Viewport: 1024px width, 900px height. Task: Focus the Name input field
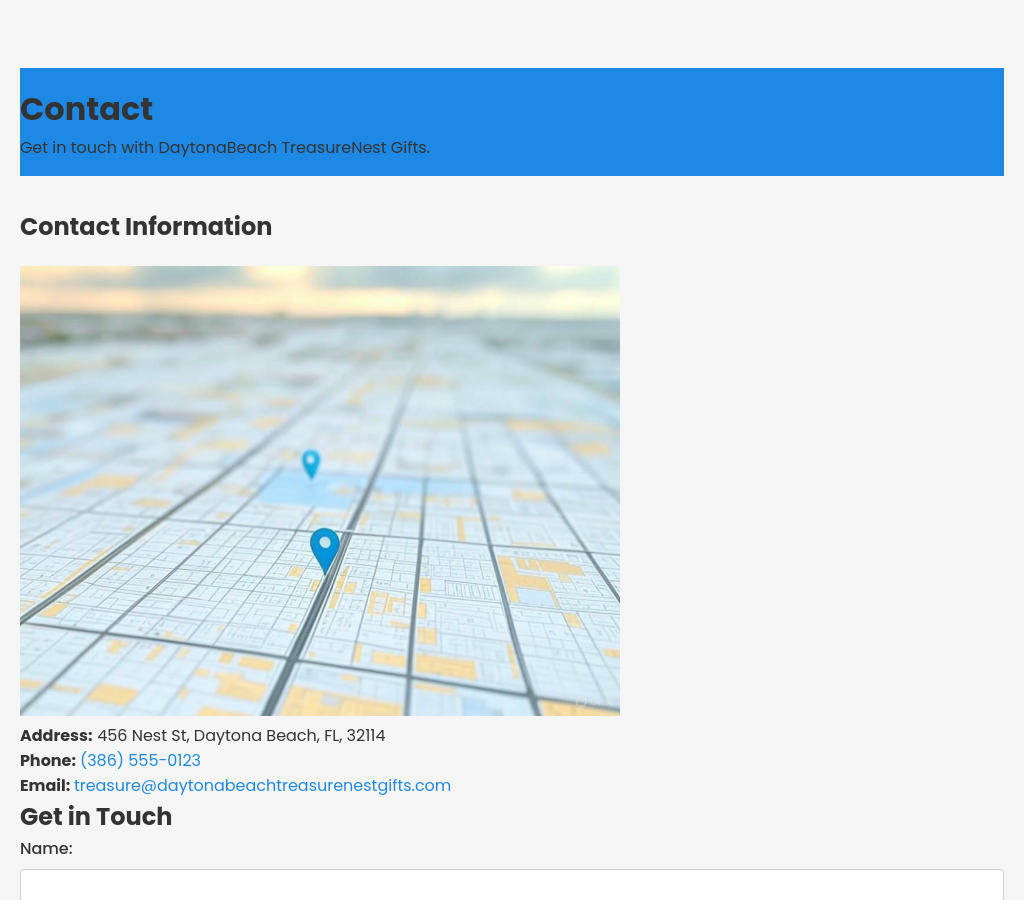click(x=511, y=884)
